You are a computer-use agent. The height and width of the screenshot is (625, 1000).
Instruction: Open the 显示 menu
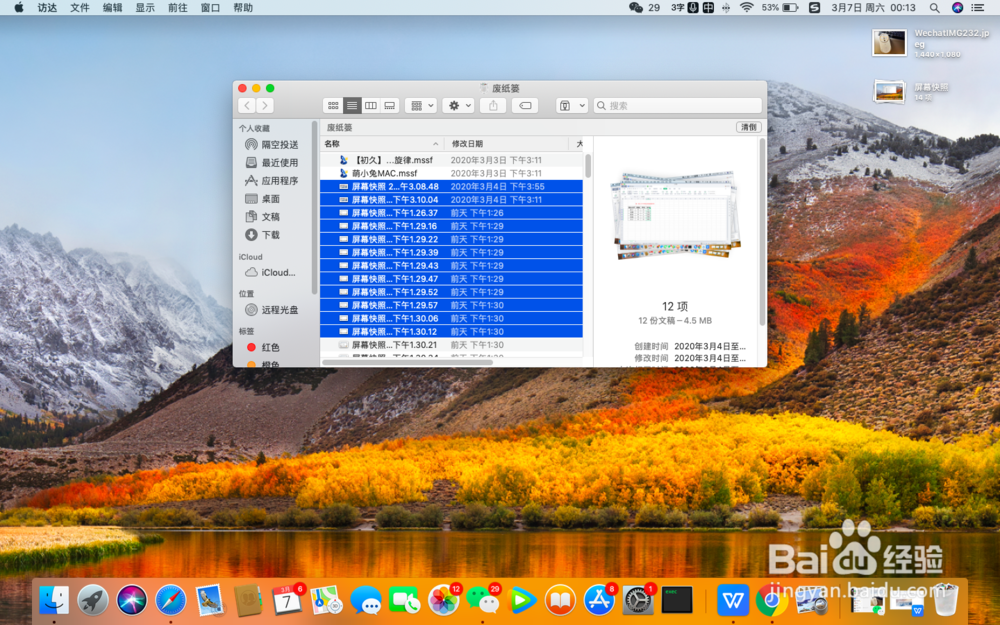coord(145,8)
